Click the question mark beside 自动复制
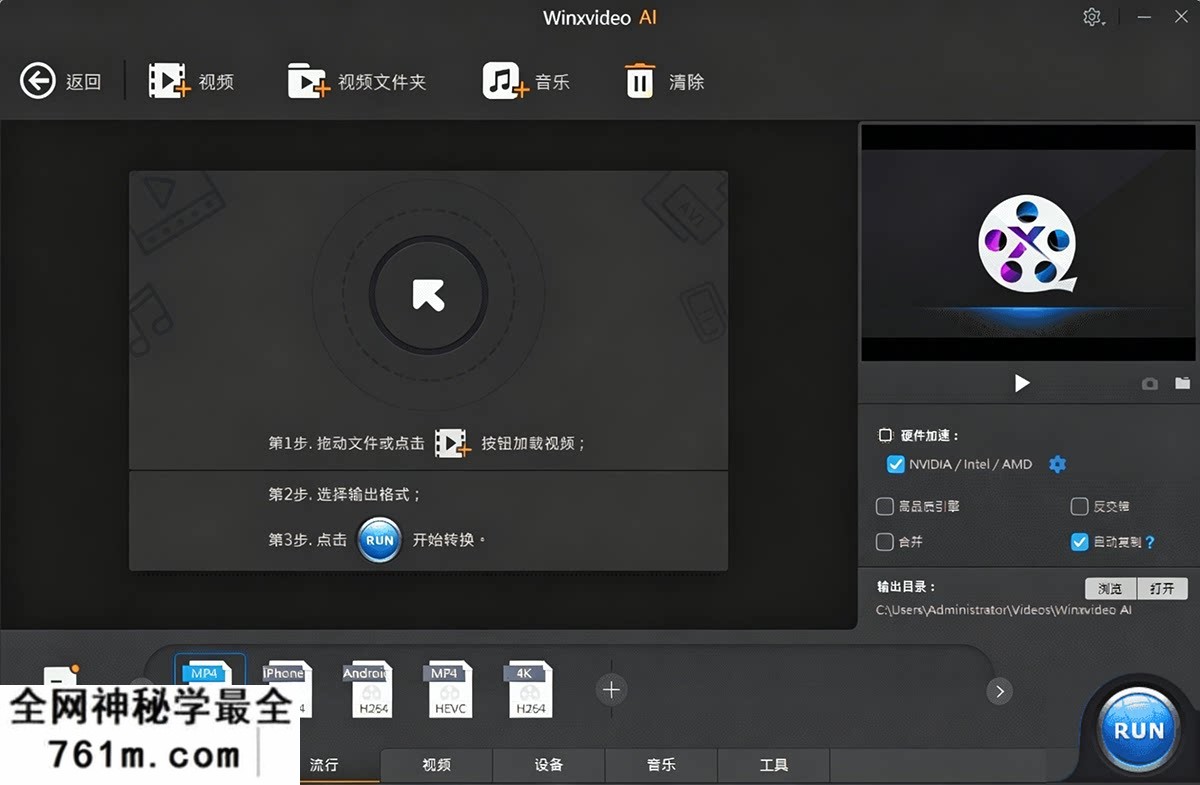The height and width of the screenshot is (785, 1200). pos(1150,542)
